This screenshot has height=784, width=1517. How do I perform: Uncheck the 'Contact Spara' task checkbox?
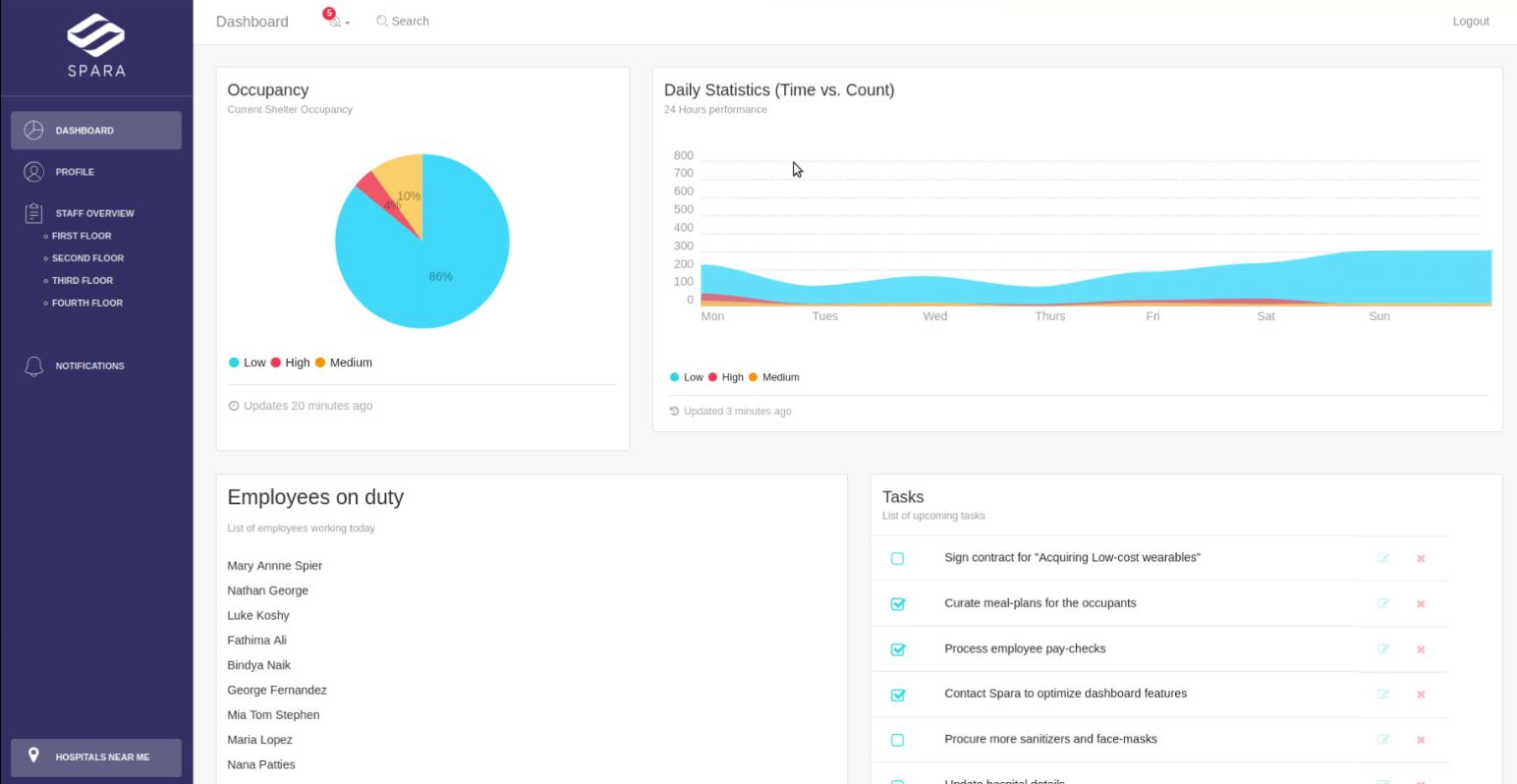click(x=897, y=694)
